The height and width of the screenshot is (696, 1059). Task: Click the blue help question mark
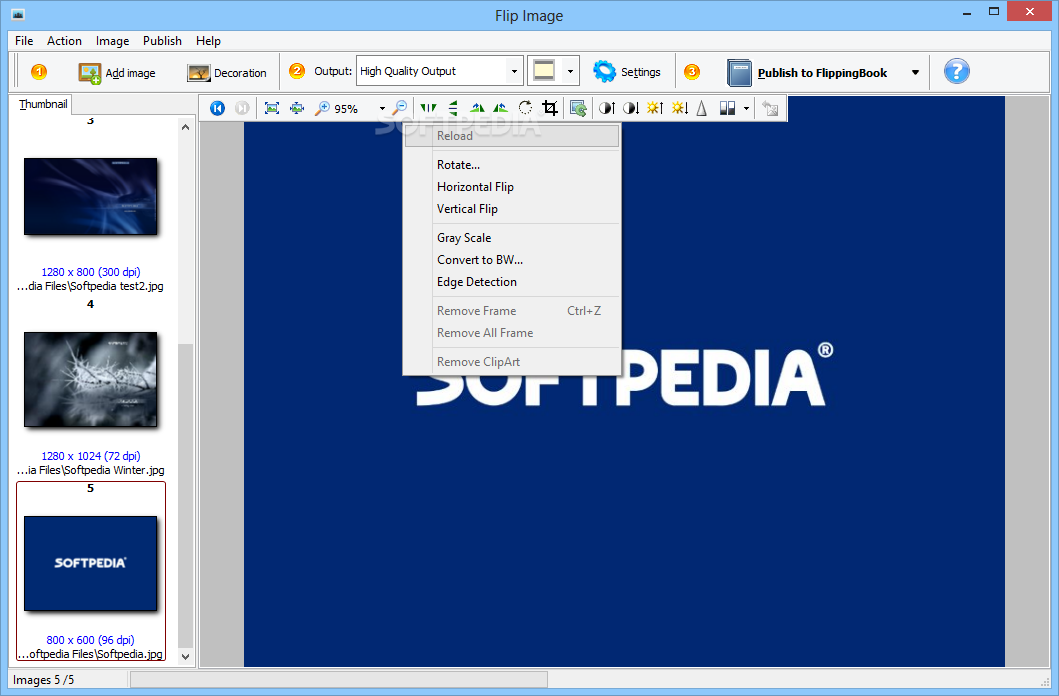(x=956, y=71)
